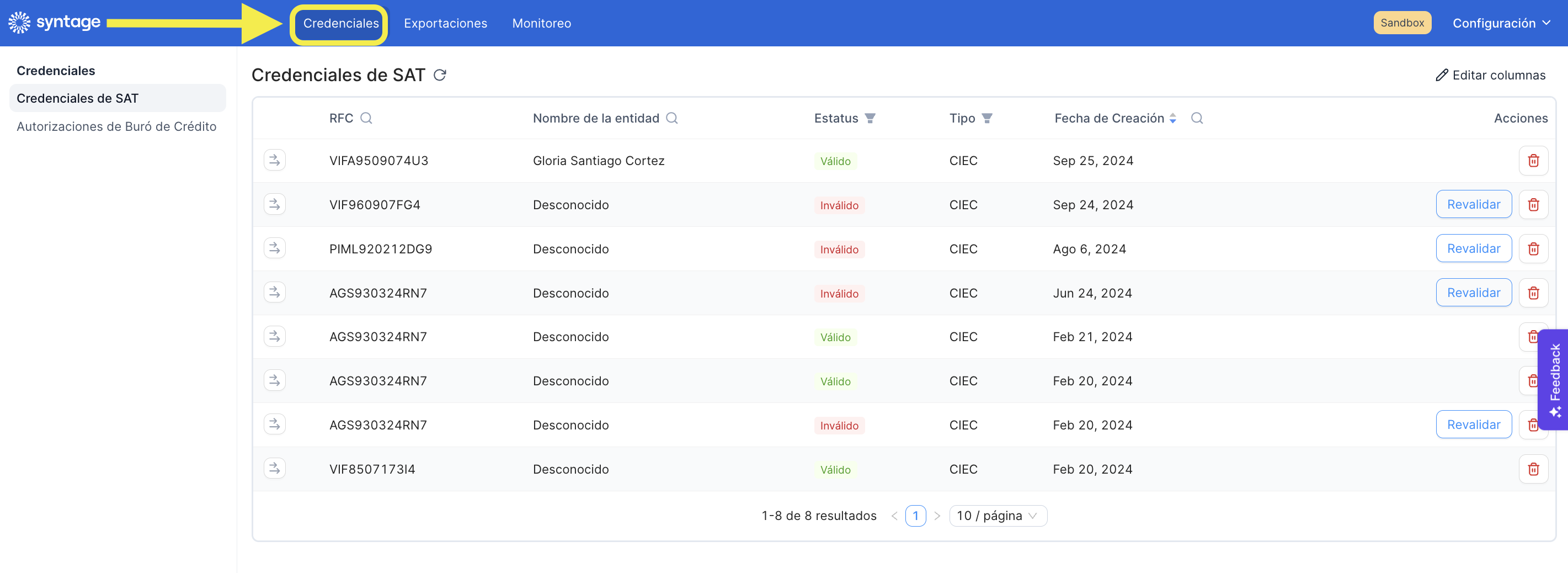Go to the Exportaciones tab
This screenshot has height=573, width=1568.
[445, 23]
